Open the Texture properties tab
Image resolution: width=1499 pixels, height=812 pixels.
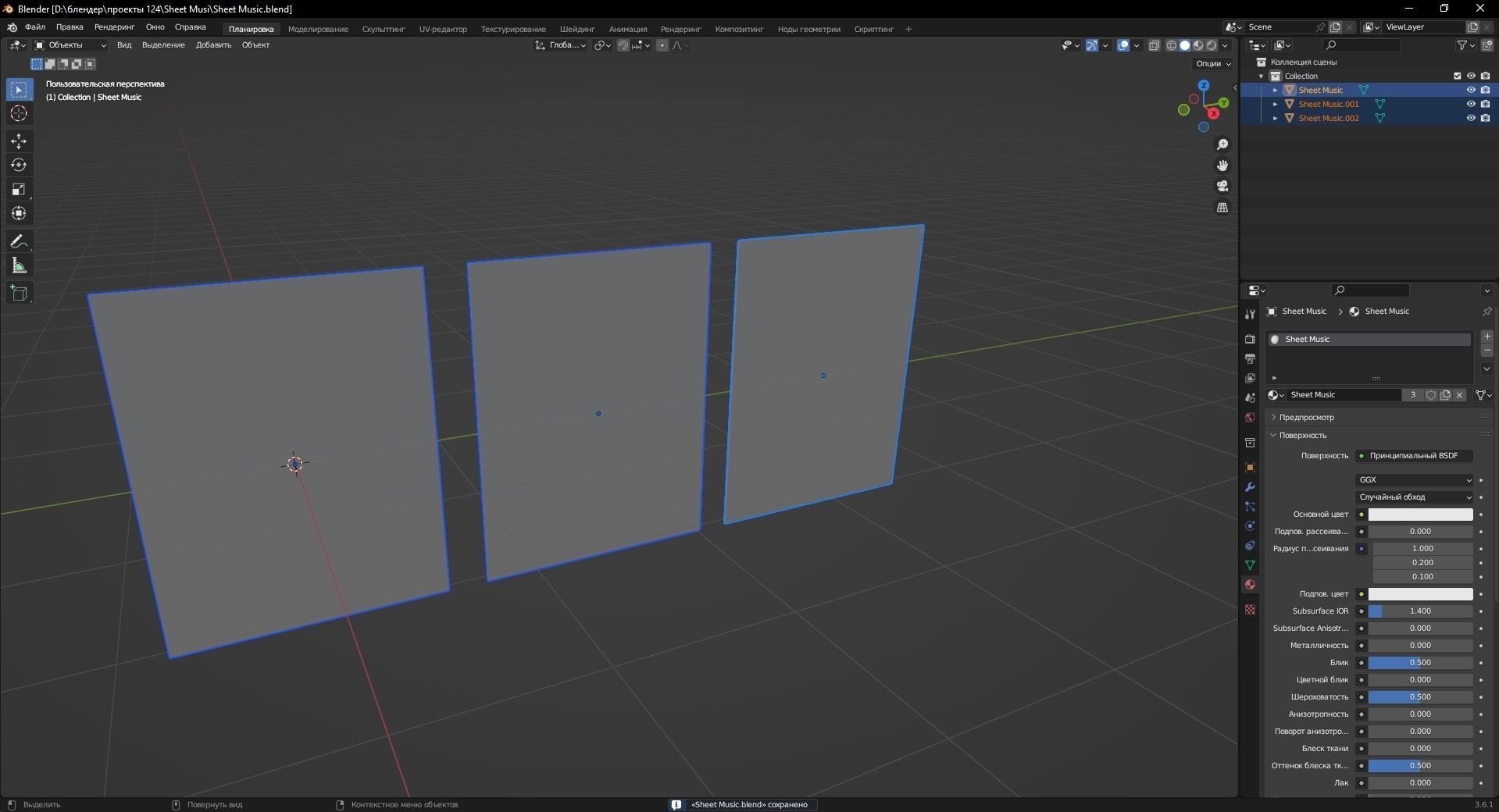(x=1250, y=610)
